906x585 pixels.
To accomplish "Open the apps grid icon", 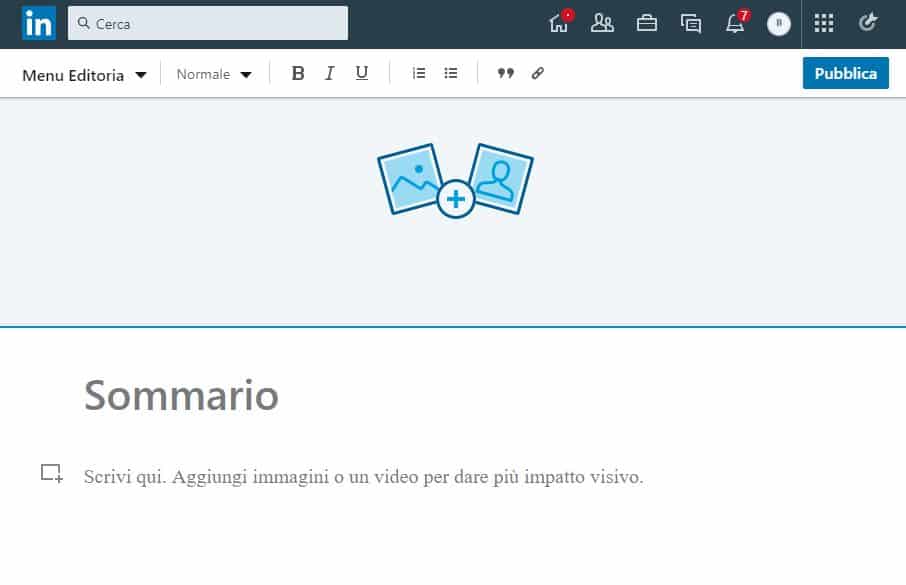I will [824, 23].
